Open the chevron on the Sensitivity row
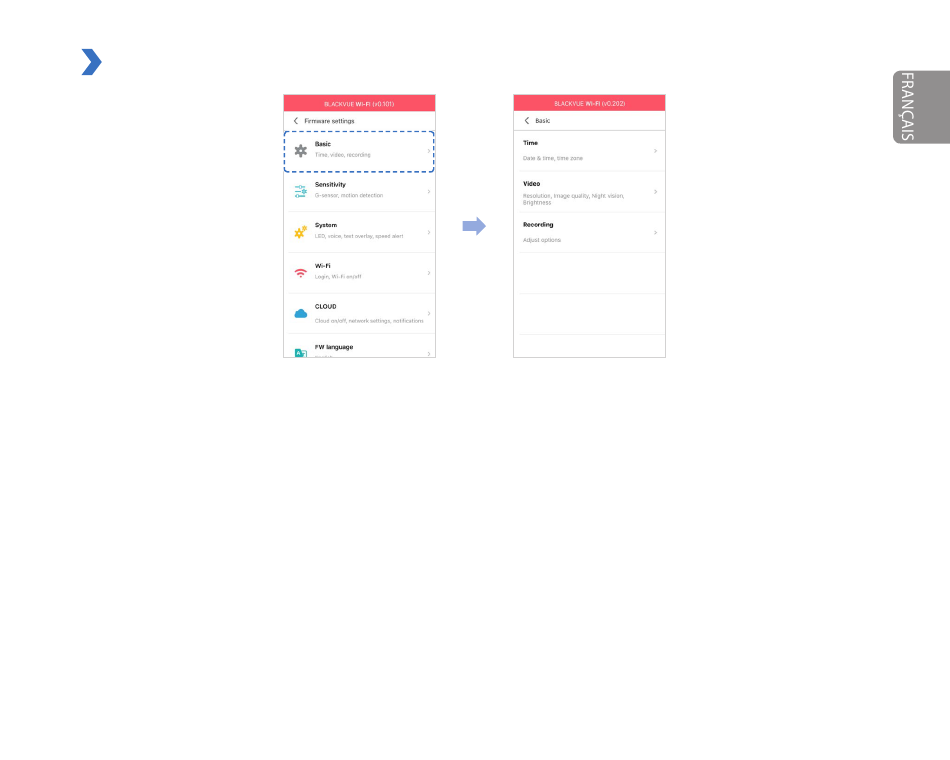This screenshot has width=950, height=760. 429,191
